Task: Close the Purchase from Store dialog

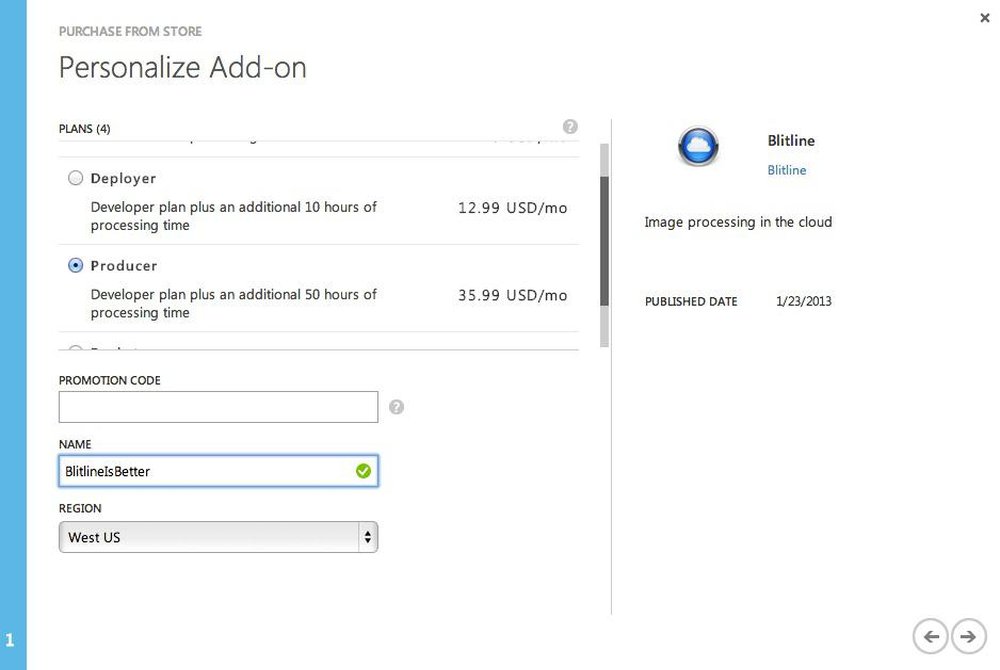Action: (x=985, y=18)
